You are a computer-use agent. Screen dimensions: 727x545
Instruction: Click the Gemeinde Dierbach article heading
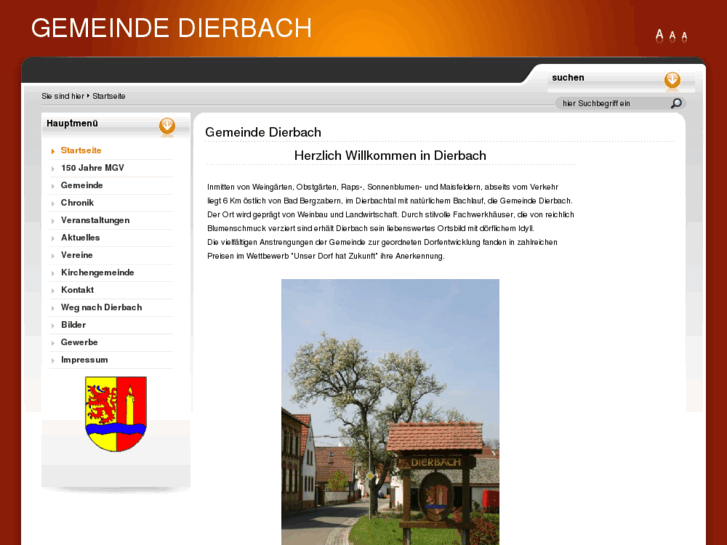point(263,132)
